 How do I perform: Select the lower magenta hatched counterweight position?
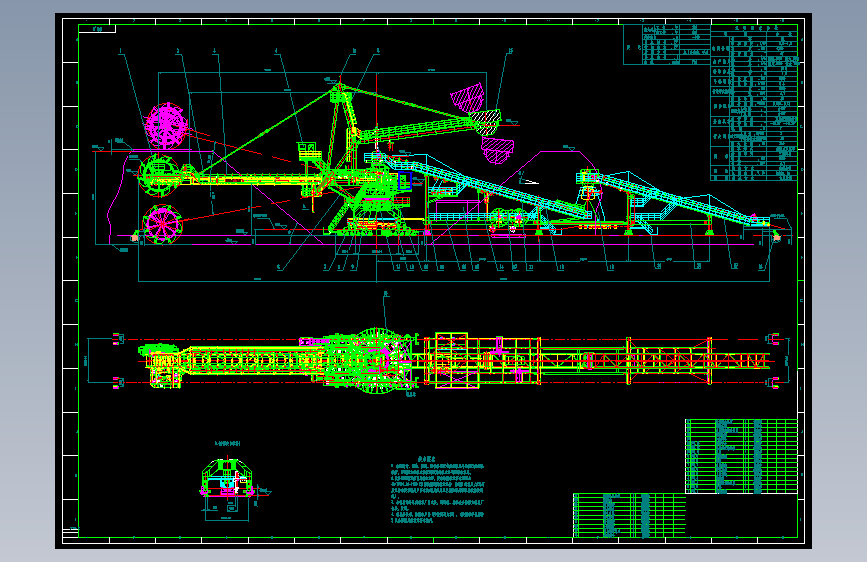point(497,150)
